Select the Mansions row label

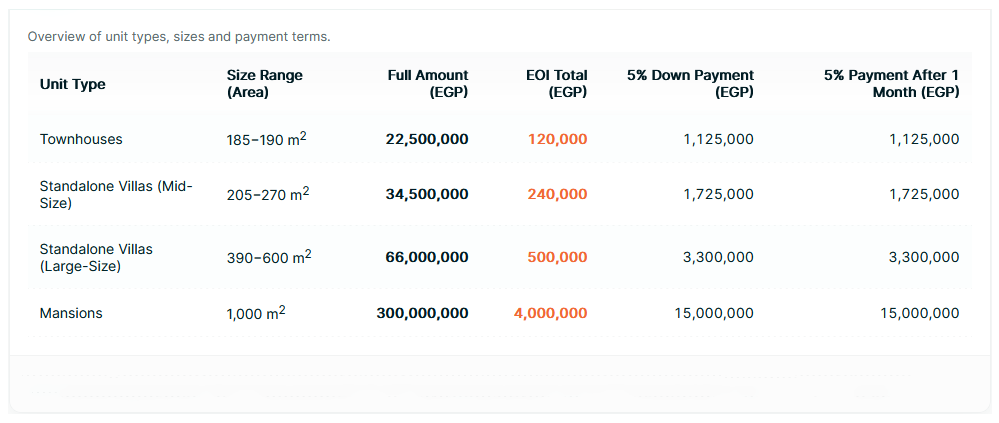[71, 313]
